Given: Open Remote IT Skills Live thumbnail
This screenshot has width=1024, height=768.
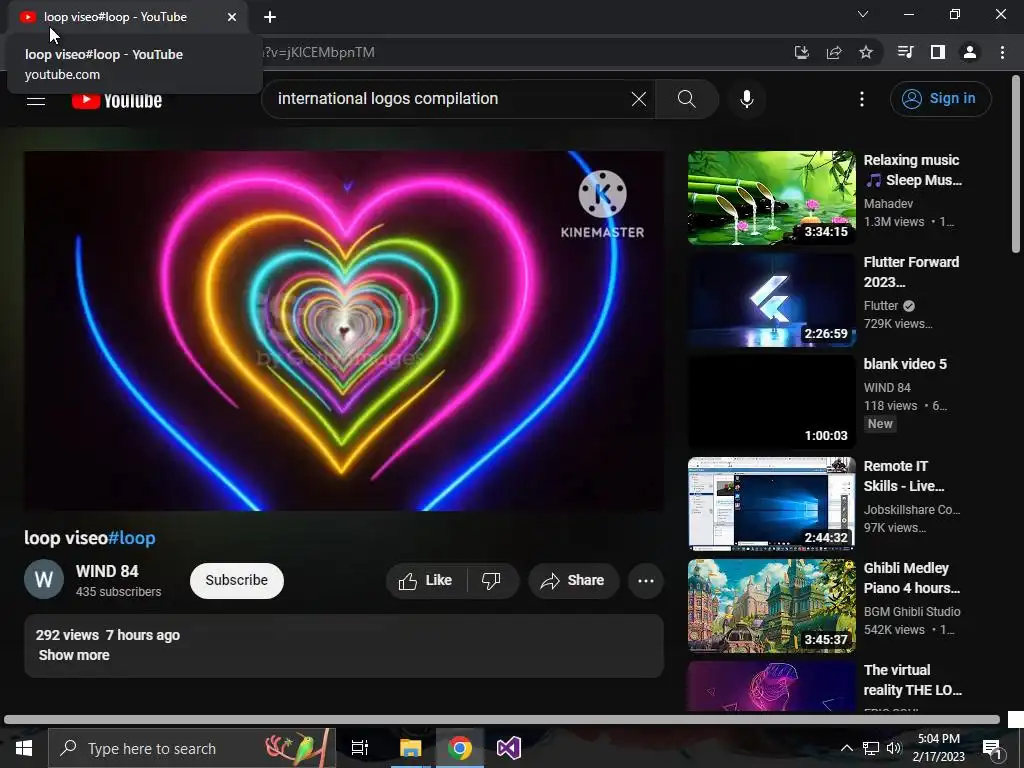Looking at the screenshot, I should [x=771, y=504].
